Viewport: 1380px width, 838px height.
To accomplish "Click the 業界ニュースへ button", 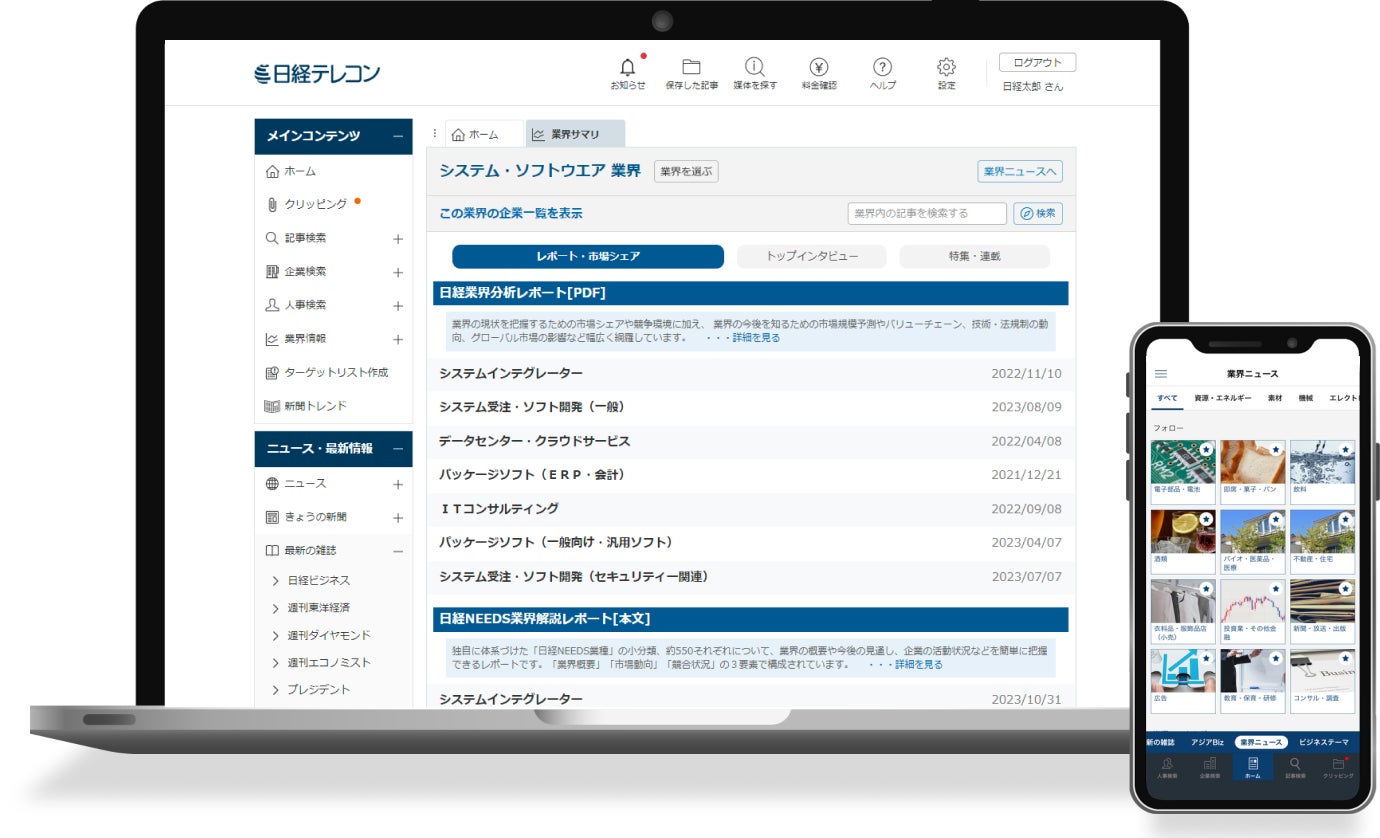I will coord(1020,171).
